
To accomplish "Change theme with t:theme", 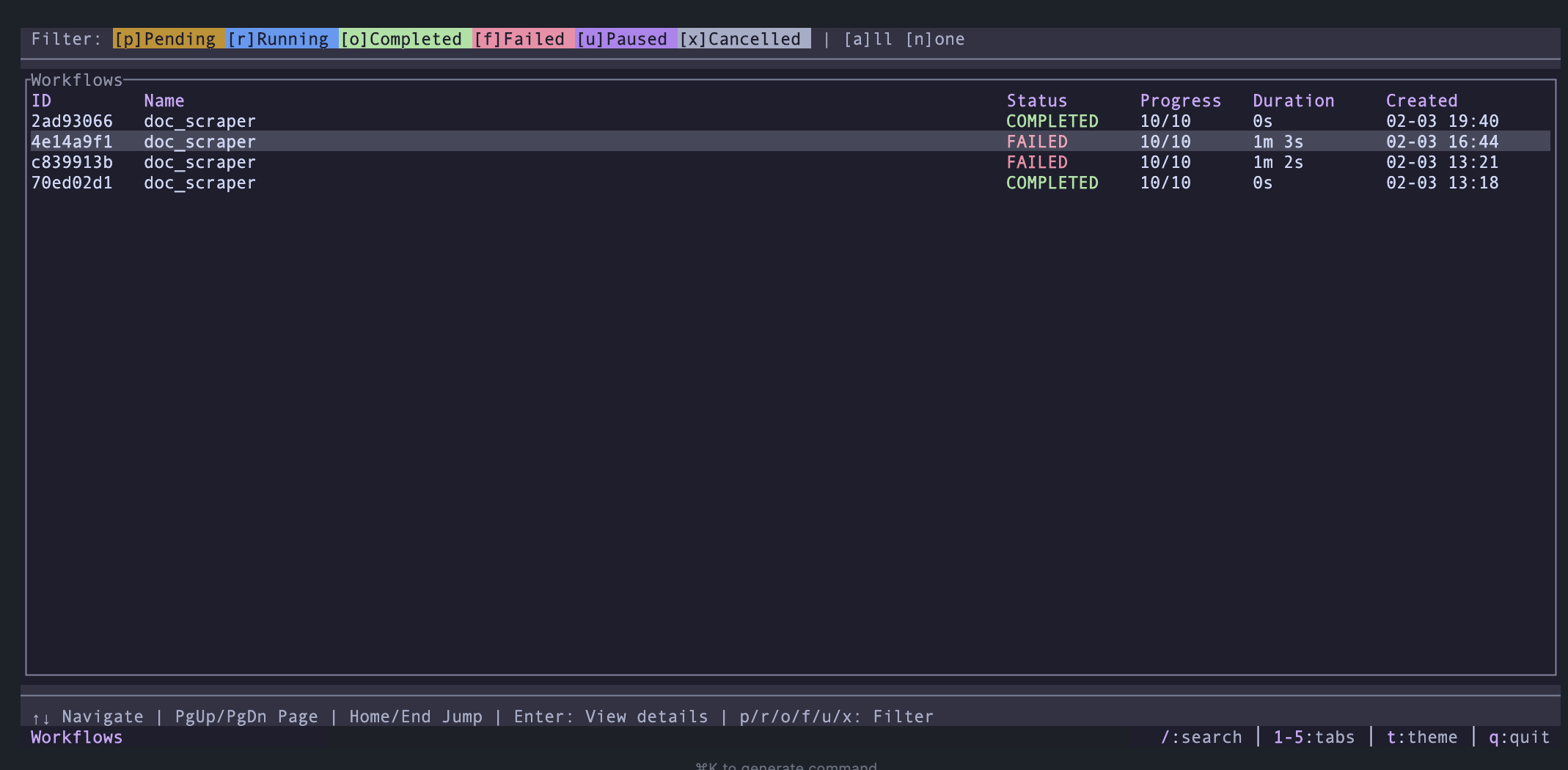I will (1422, 737).
